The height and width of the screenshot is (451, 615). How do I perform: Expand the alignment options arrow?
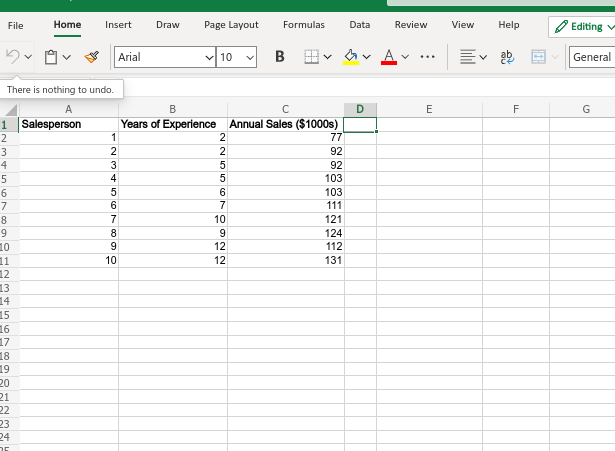coord(483,57)
